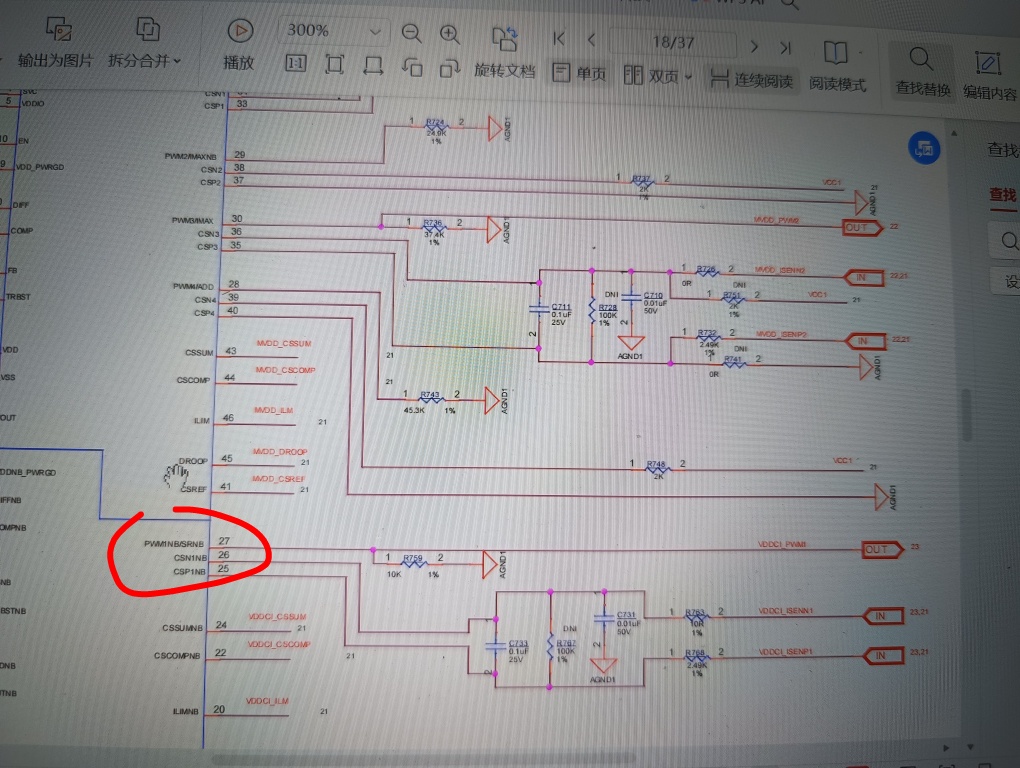Click the 18/37 page number field
This screenshot has height=768, width=1020.
click(673, 43)
